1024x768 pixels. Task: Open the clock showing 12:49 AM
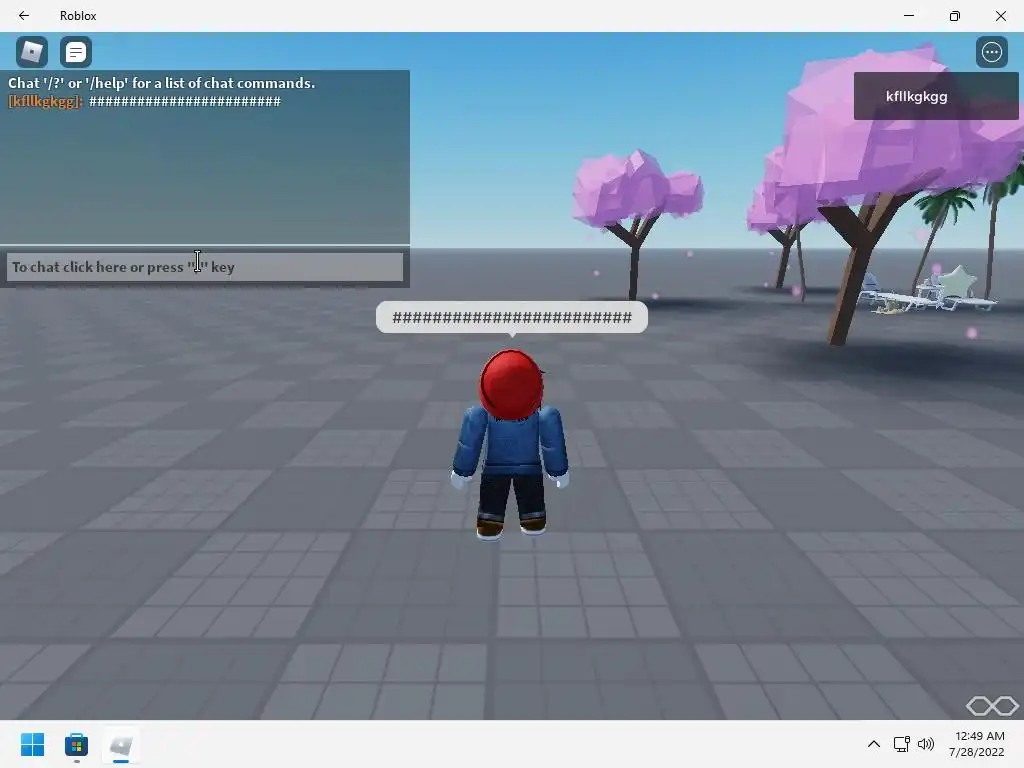pos(977,744)
